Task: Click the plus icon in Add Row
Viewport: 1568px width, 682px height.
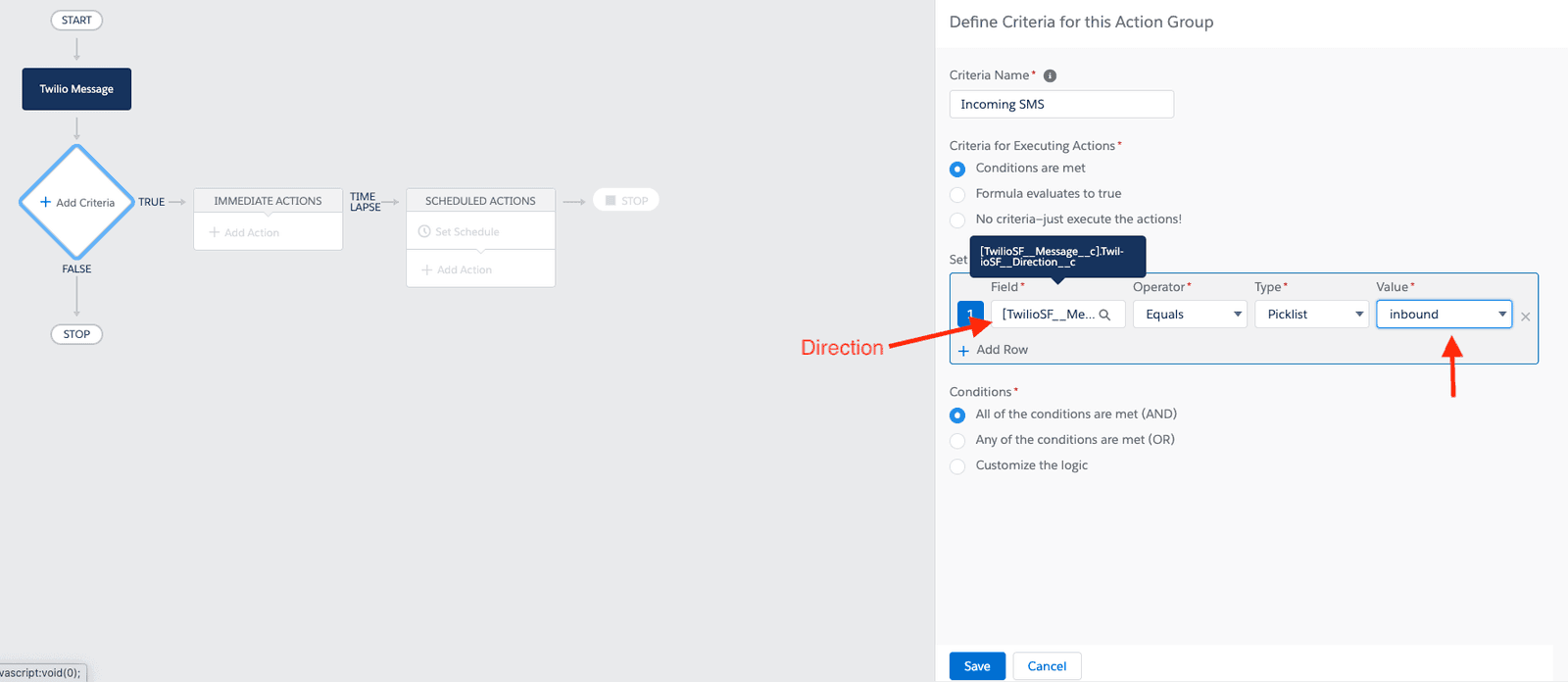Action: [963, 351]
